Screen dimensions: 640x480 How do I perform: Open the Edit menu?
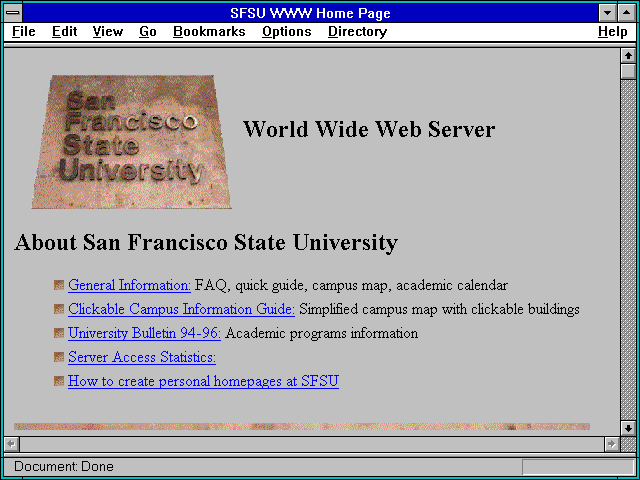[64, 32]
